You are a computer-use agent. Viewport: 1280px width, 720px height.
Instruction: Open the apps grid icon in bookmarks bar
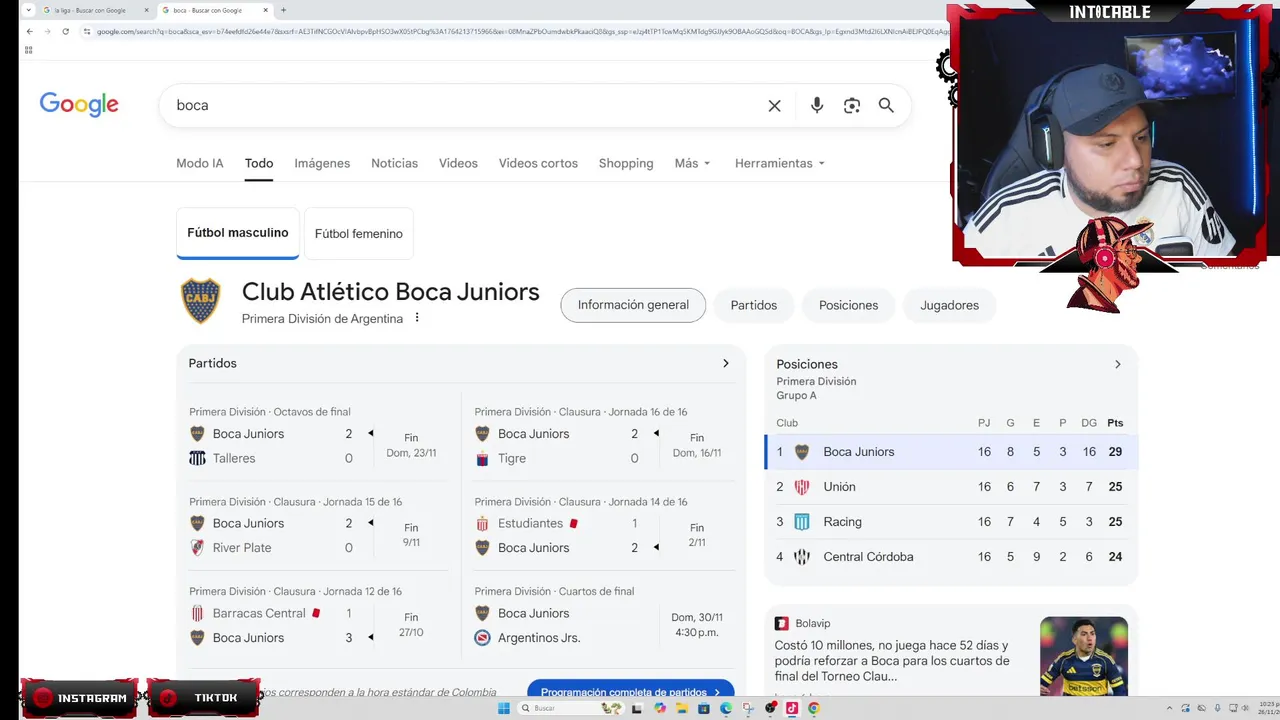pos(28,50)
